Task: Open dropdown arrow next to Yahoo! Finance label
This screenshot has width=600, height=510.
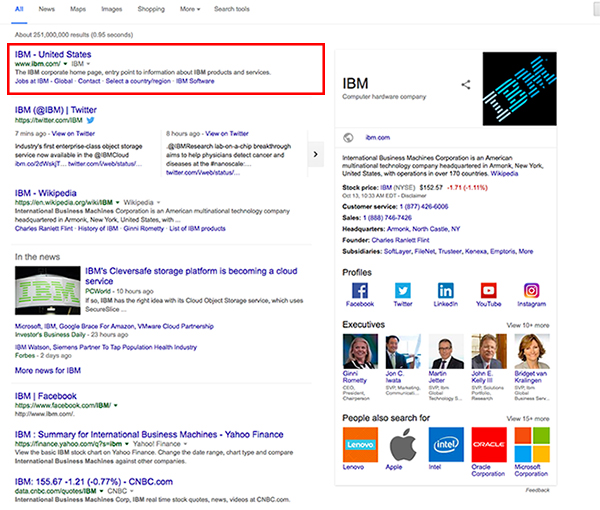Action: coord(186,444)
